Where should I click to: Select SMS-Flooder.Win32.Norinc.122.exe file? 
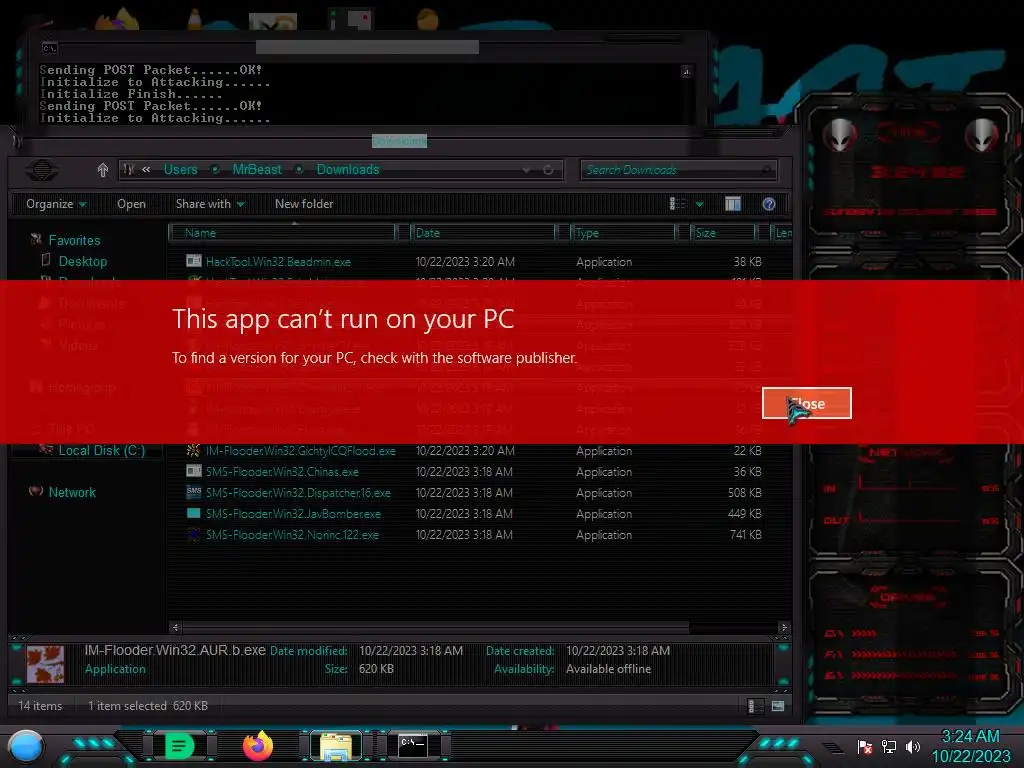(292, 535)
